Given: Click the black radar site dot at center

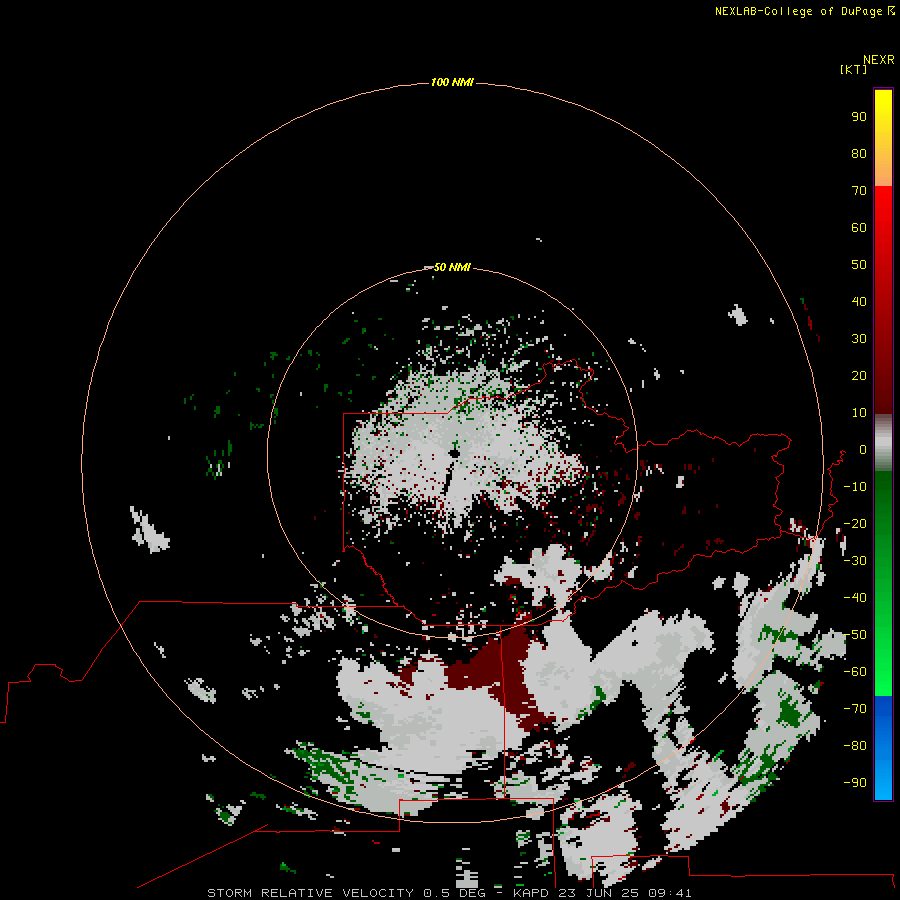Looking at the screenshot, I should click(x=455, y=453).
